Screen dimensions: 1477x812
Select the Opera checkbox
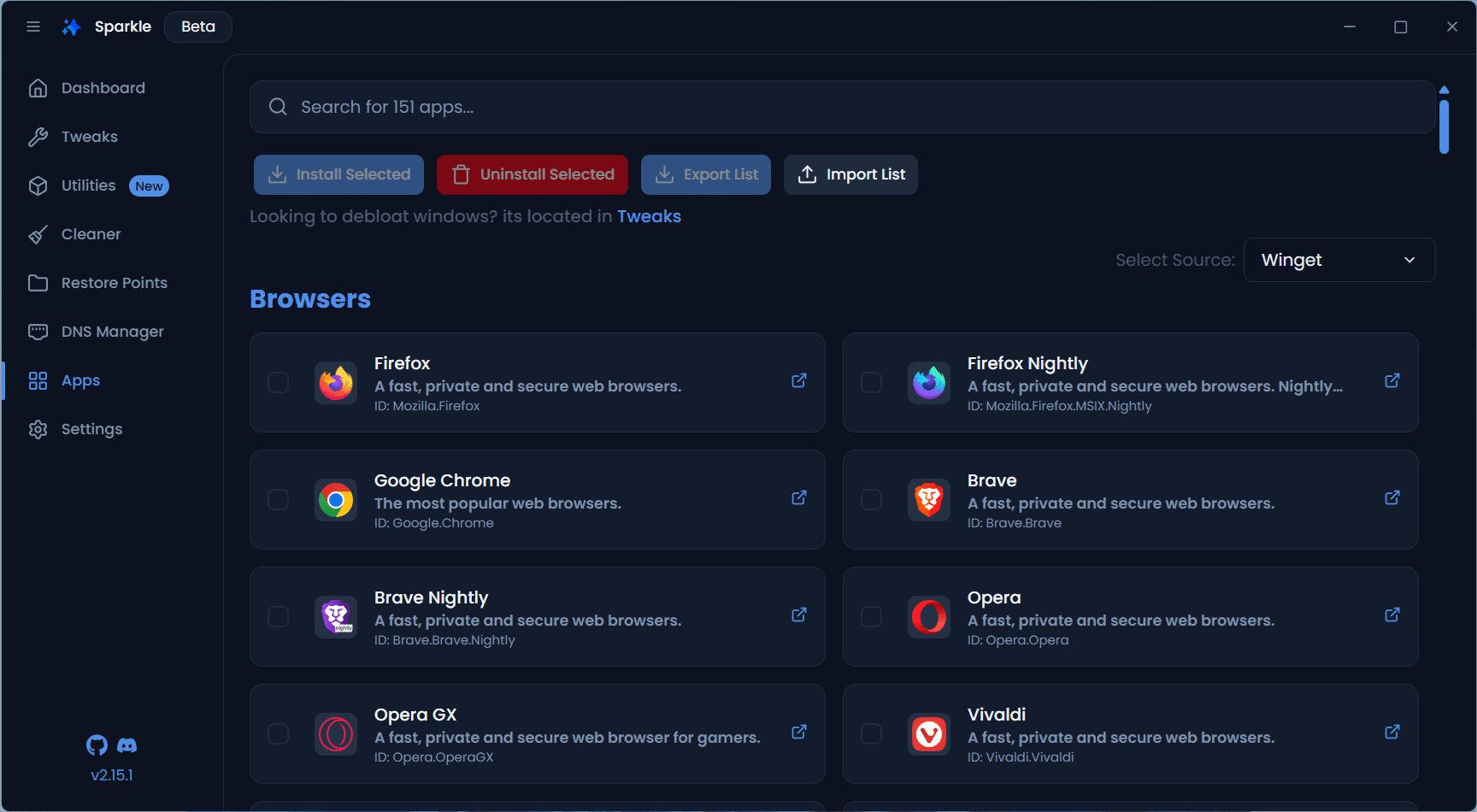872,616
